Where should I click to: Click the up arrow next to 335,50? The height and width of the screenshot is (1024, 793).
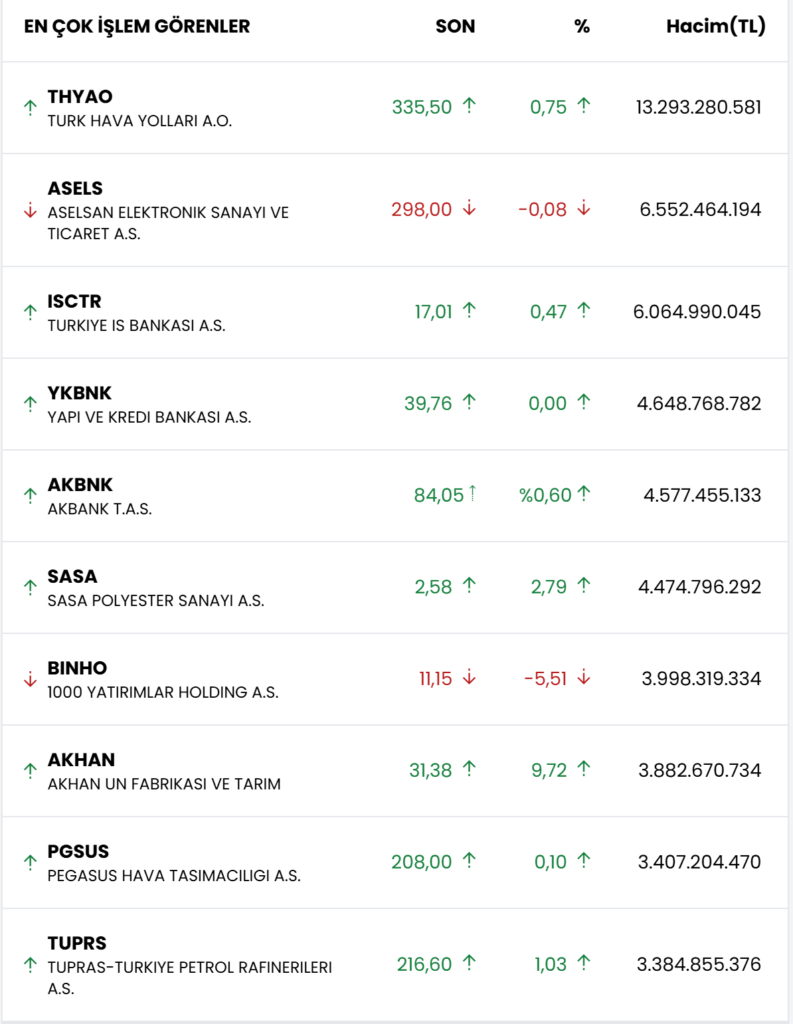pos(469,106)
